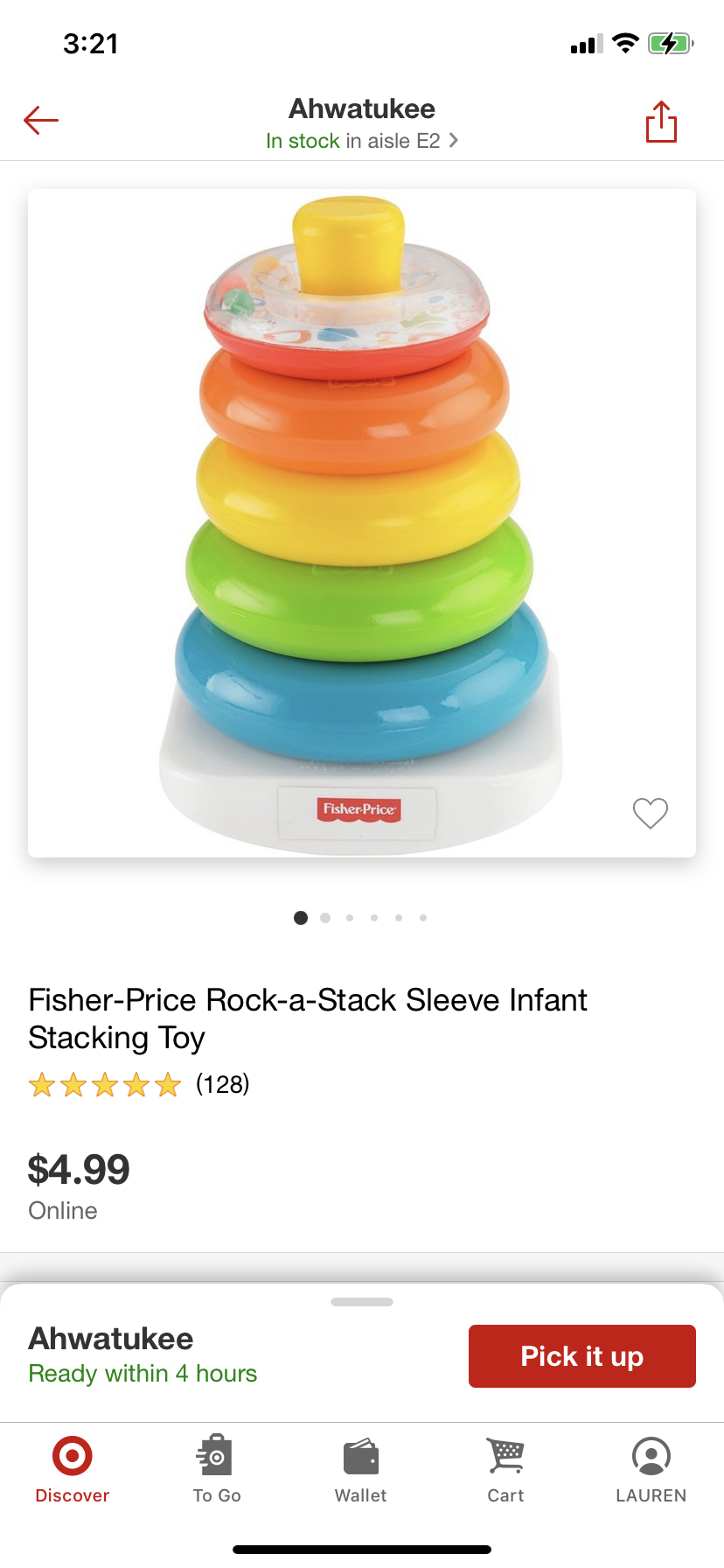Select the last image carousel dot
The width and height of the screenshot is (724, 1568).
[423, 918]
